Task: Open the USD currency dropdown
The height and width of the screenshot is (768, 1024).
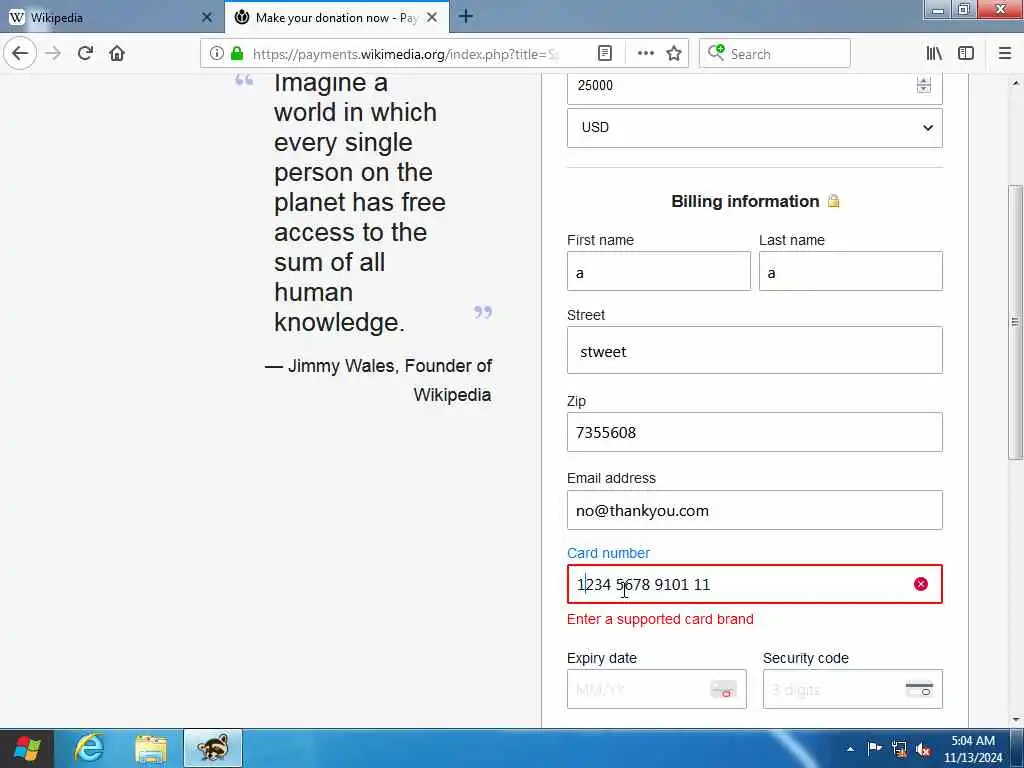Action: [754, 127]
